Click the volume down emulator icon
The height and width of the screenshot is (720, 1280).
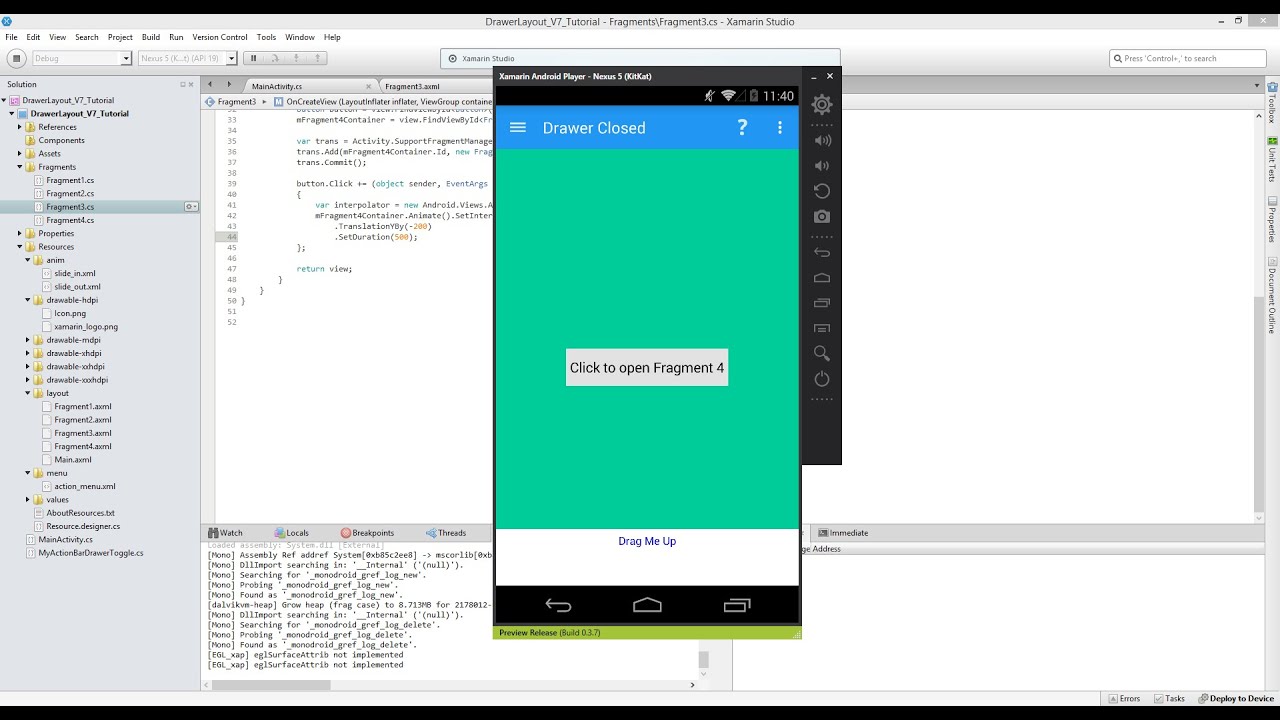pos(822,166)
